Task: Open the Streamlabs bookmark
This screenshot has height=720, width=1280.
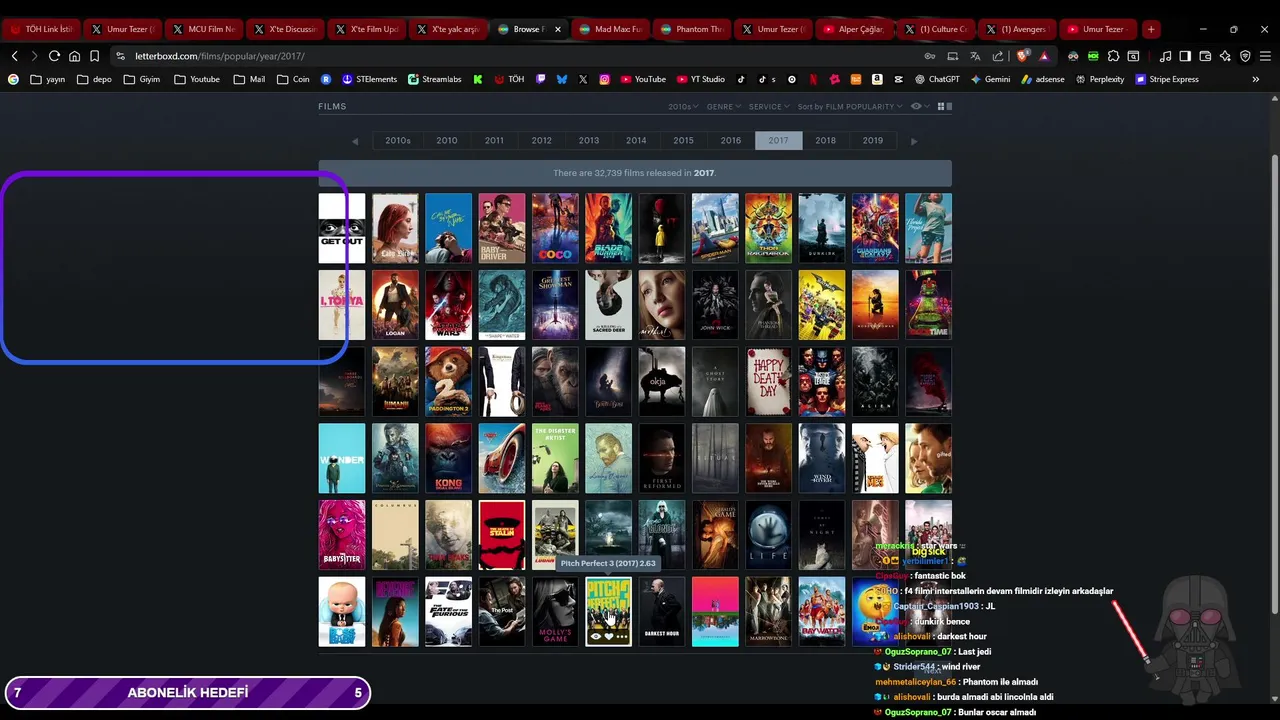Action: 435,79
